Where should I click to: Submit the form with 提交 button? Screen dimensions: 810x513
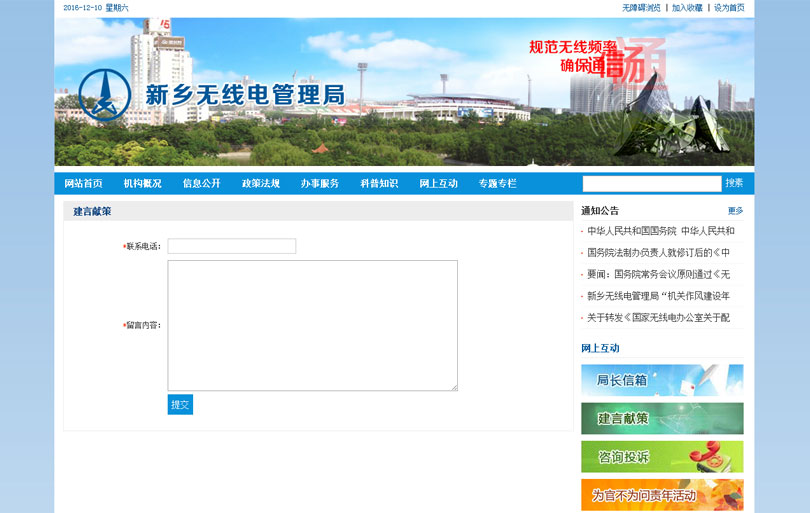(180, 405)
